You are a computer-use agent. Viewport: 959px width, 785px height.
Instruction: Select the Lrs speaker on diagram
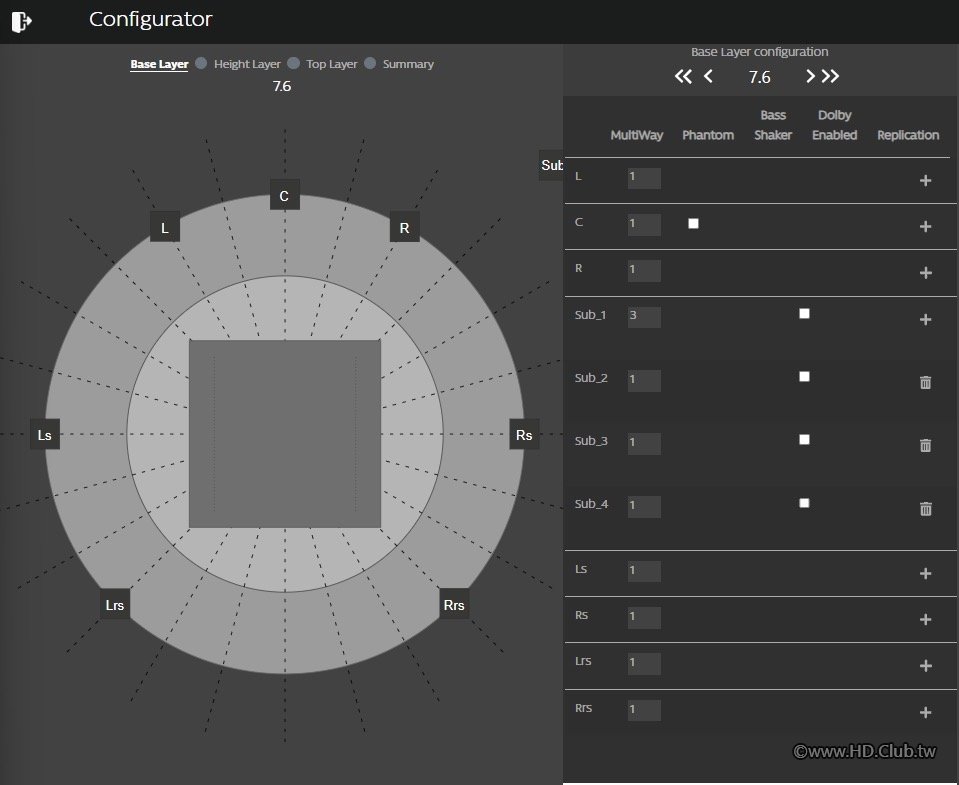pyautogui.click(x=115, y=605)
